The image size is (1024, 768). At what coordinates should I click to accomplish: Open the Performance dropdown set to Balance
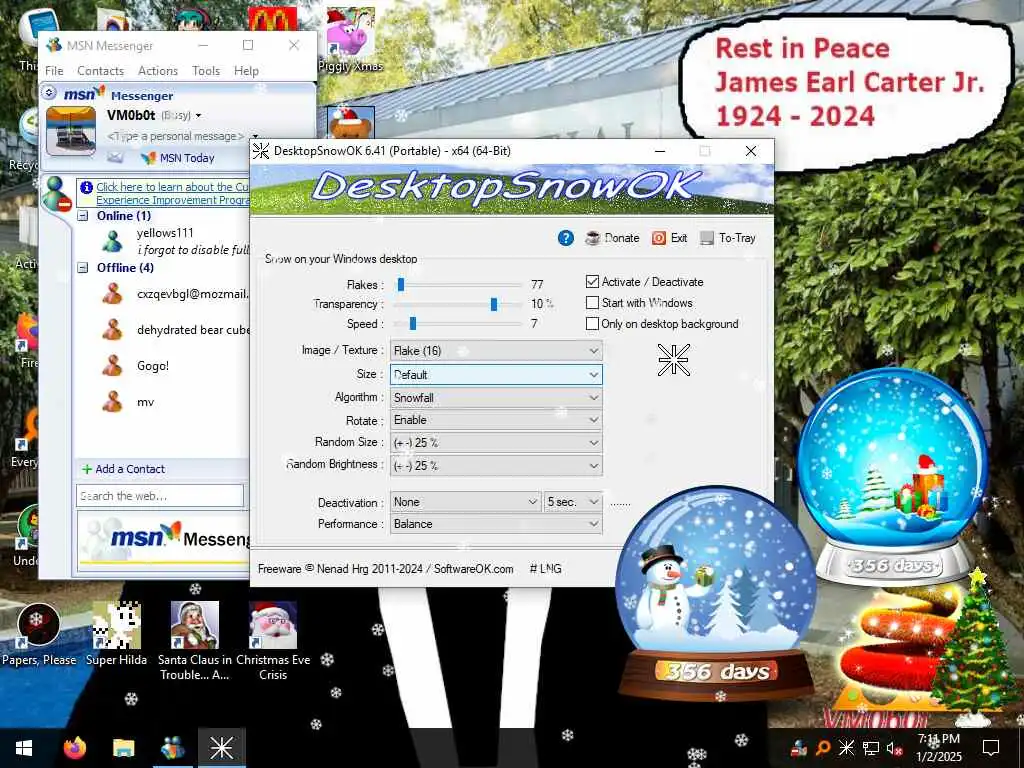click(x=496, y=524)
